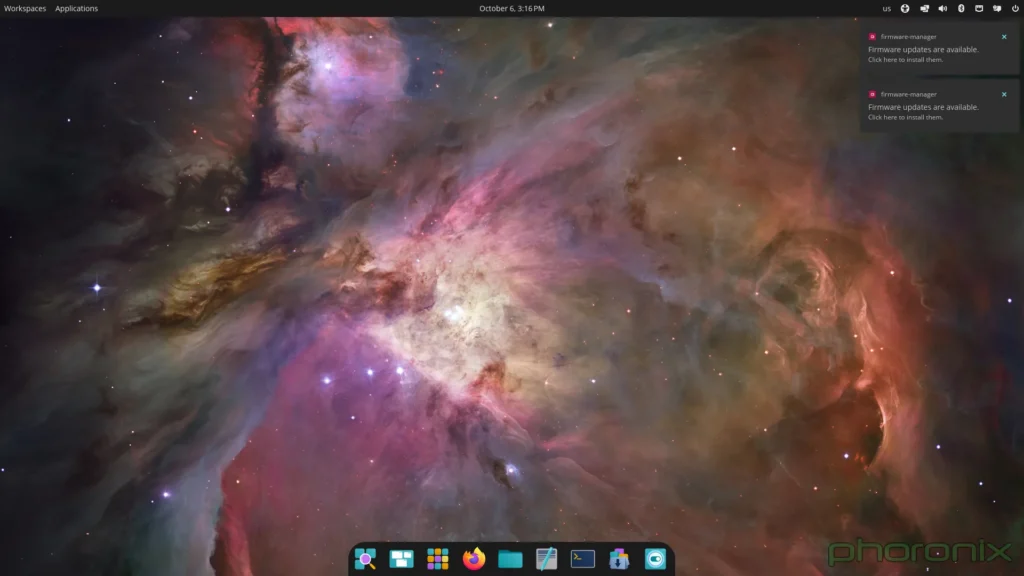Expand the 'us' keyboard layout indicator

[886, 9]
